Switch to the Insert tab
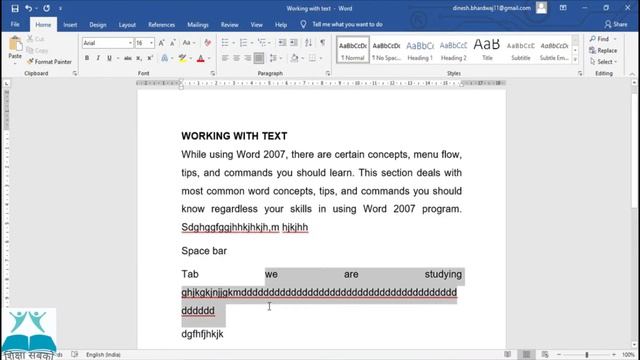 pyautogui.click(x=70, y=25)
